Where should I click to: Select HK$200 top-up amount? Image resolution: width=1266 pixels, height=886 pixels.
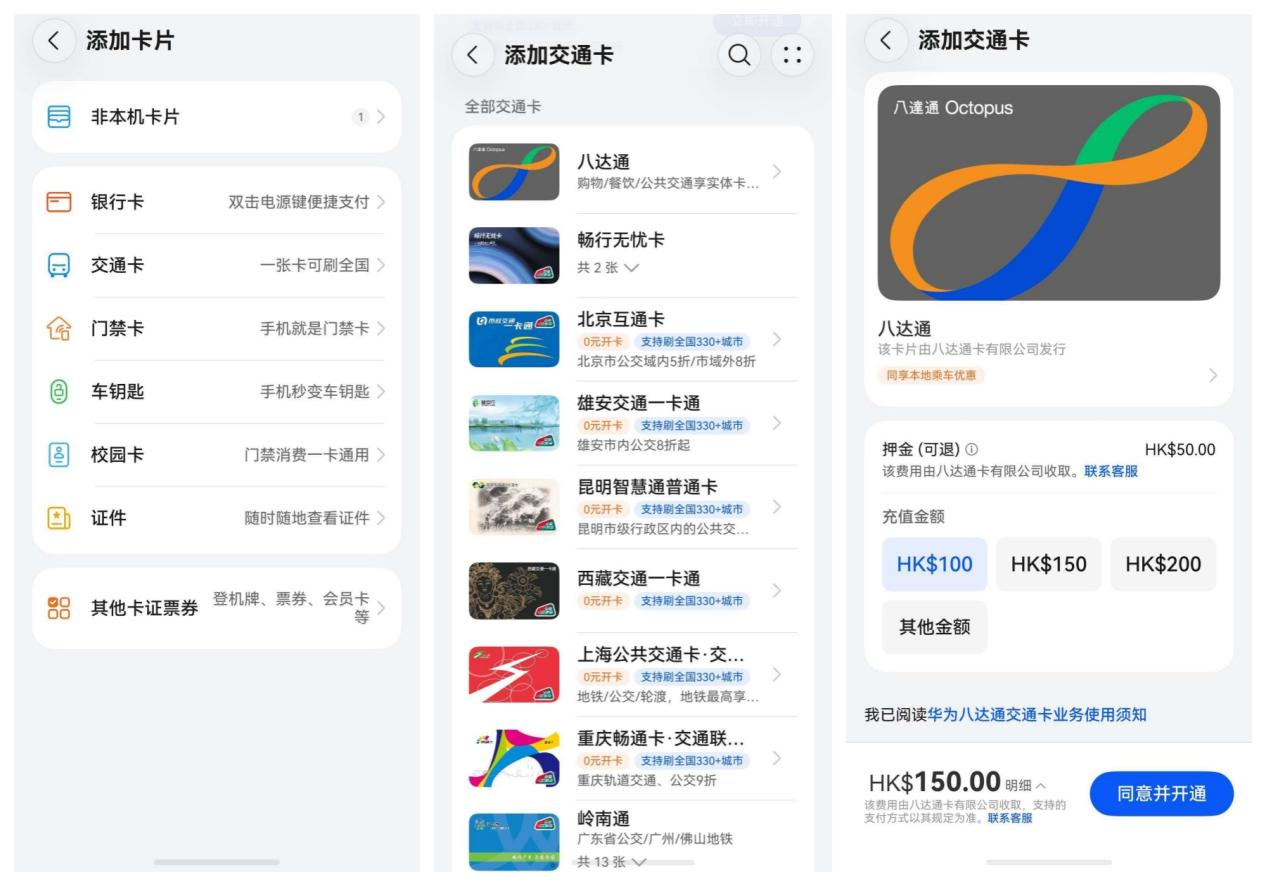pos(1163,564)
